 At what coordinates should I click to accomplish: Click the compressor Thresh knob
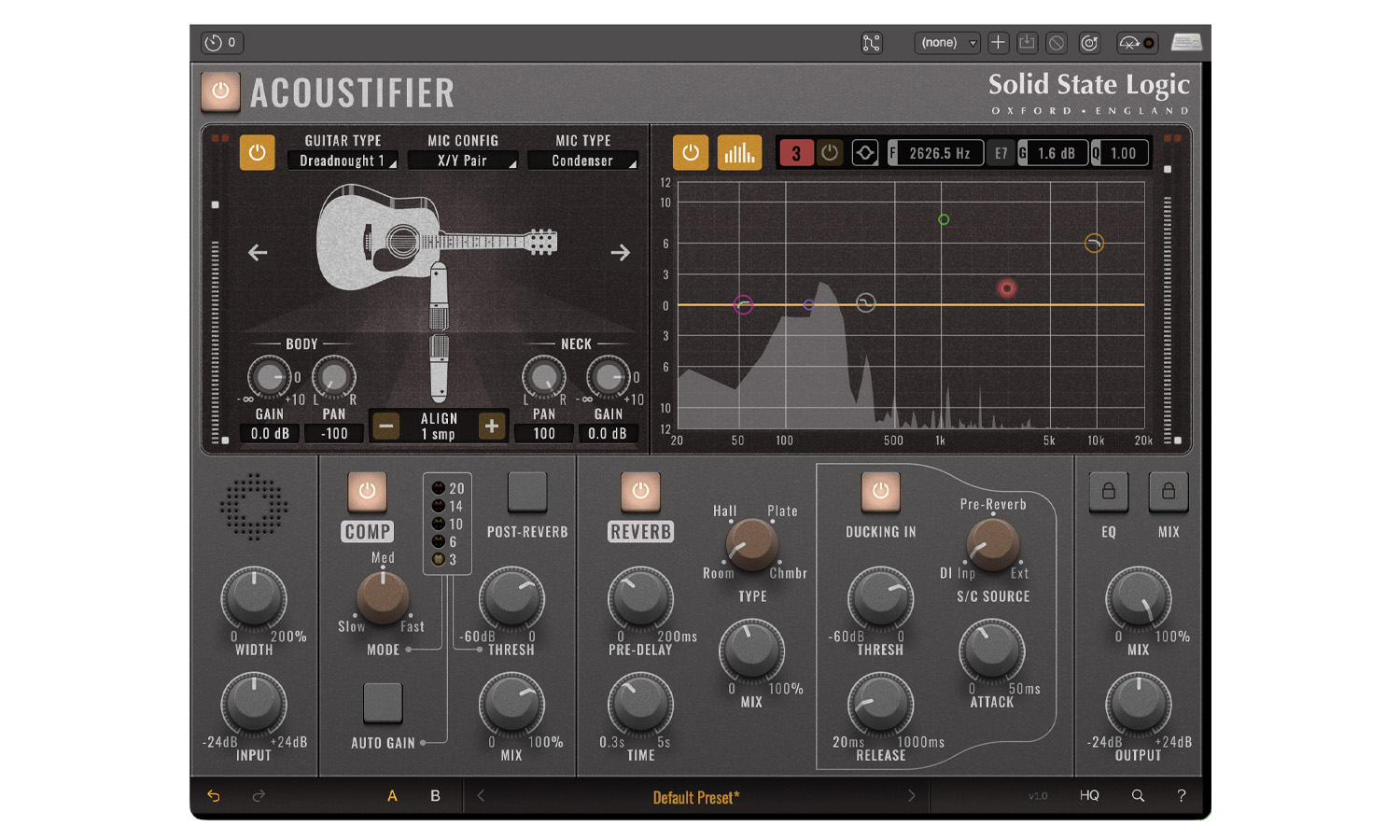(511, 598)
